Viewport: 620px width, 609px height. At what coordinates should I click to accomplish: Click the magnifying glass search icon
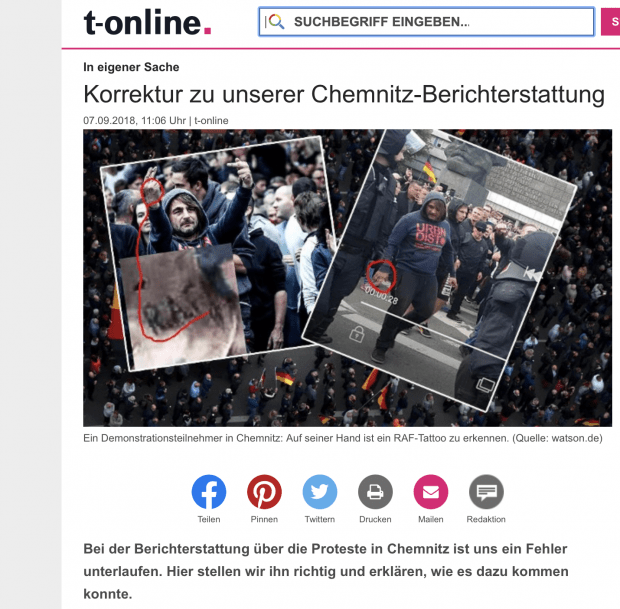tap(276, 21)
